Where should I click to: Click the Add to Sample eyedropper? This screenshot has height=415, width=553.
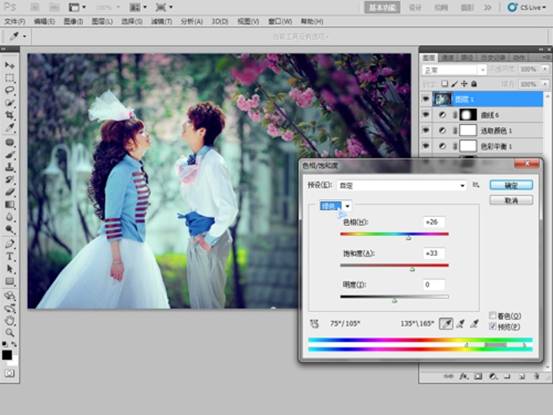click(460, 324)
